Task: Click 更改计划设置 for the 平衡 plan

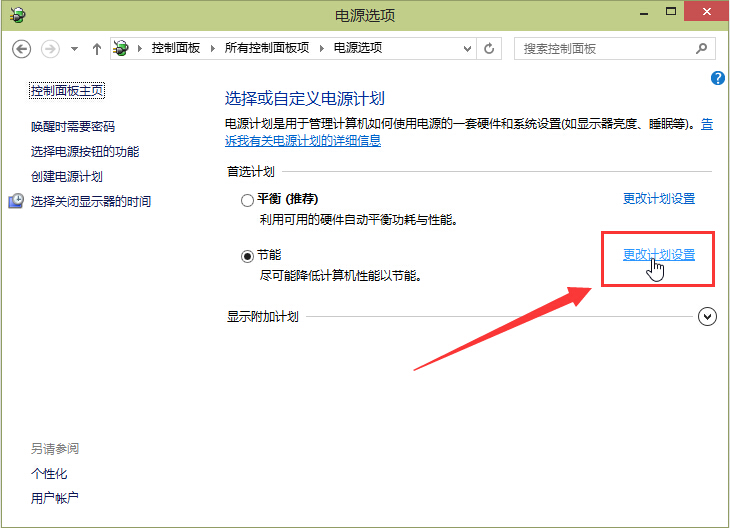Action: click(658, 199)
